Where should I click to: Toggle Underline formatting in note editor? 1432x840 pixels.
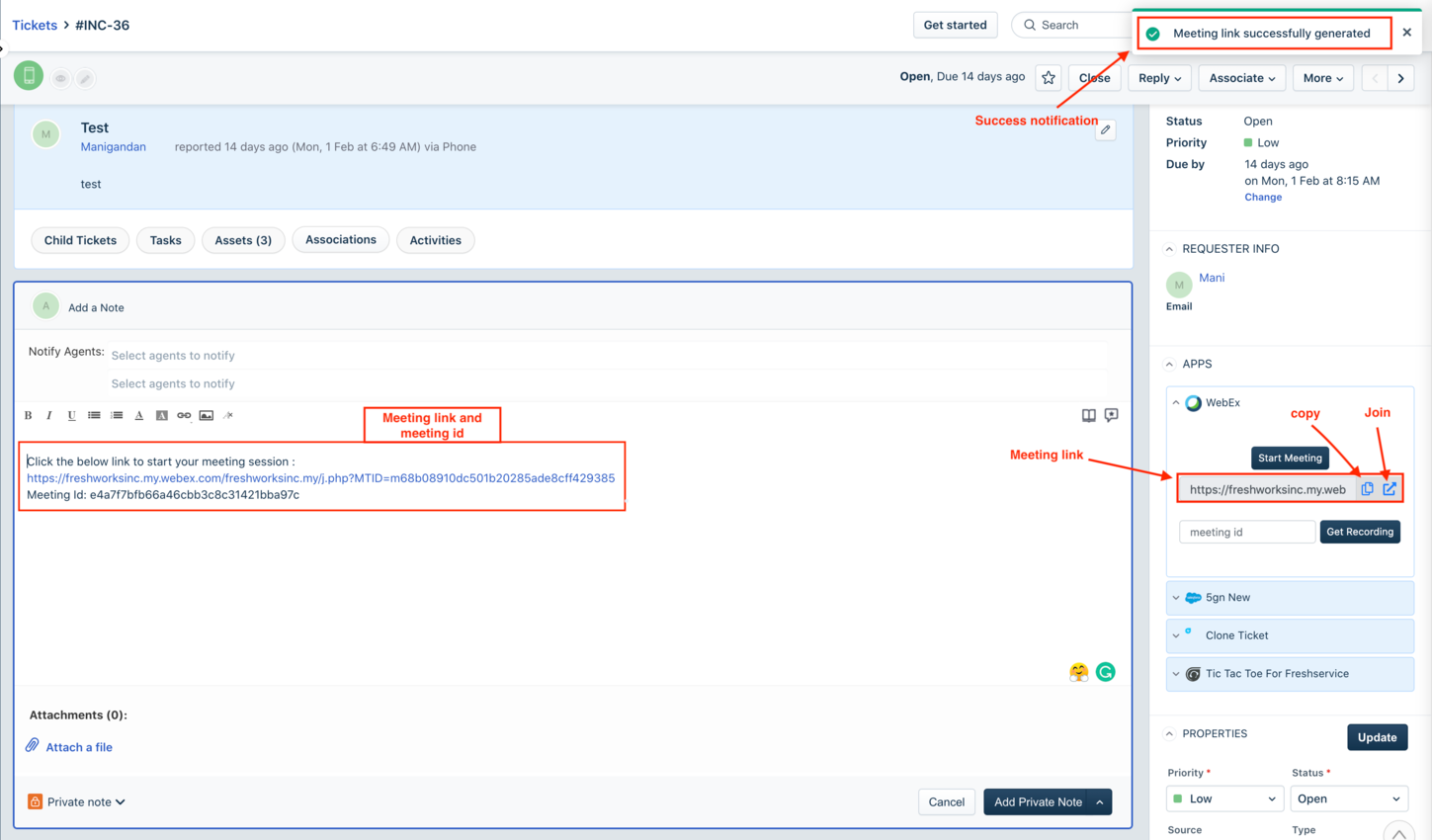click(71, 415)
